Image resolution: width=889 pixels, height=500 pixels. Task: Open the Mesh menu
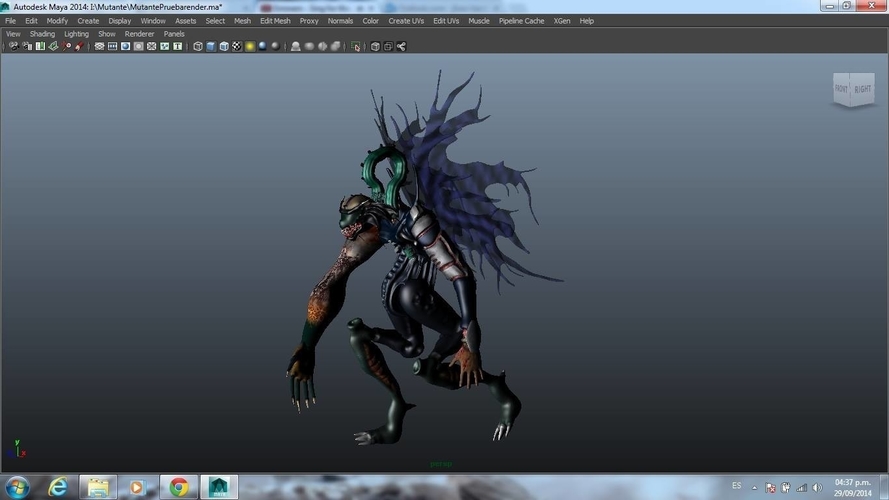tap(242, 21)
